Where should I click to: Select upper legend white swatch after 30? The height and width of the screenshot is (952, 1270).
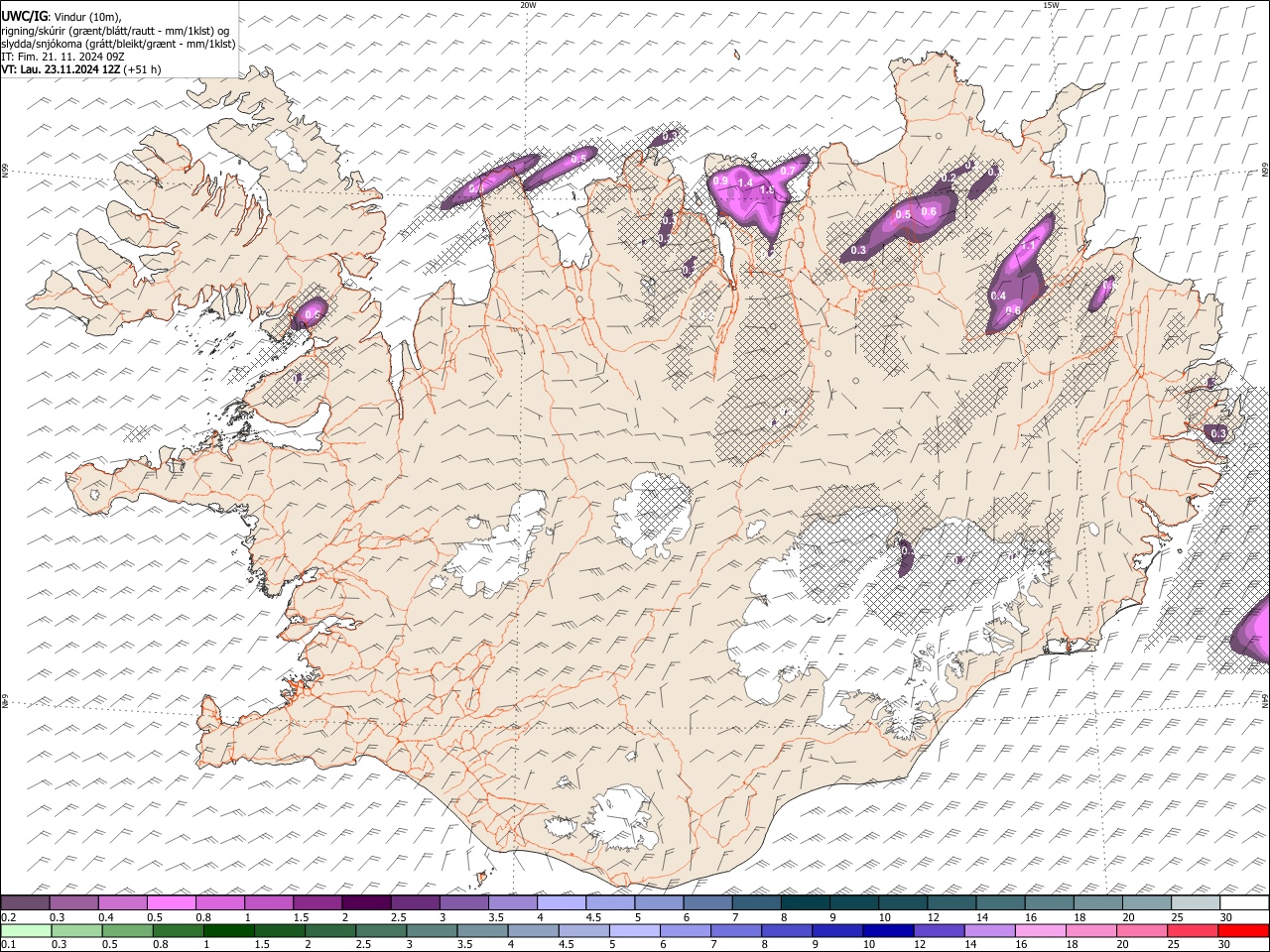coord(1244,903)
